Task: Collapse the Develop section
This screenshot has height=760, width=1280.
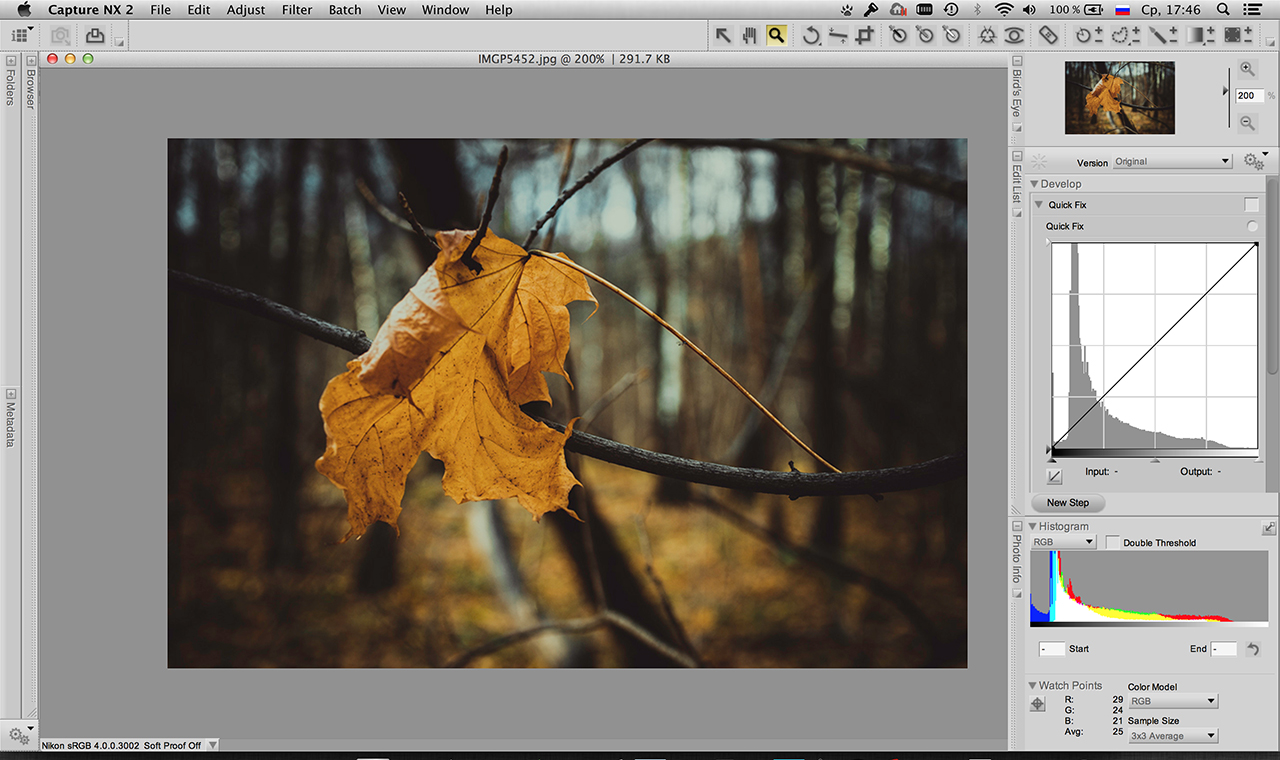Action: pos(1034,184)
